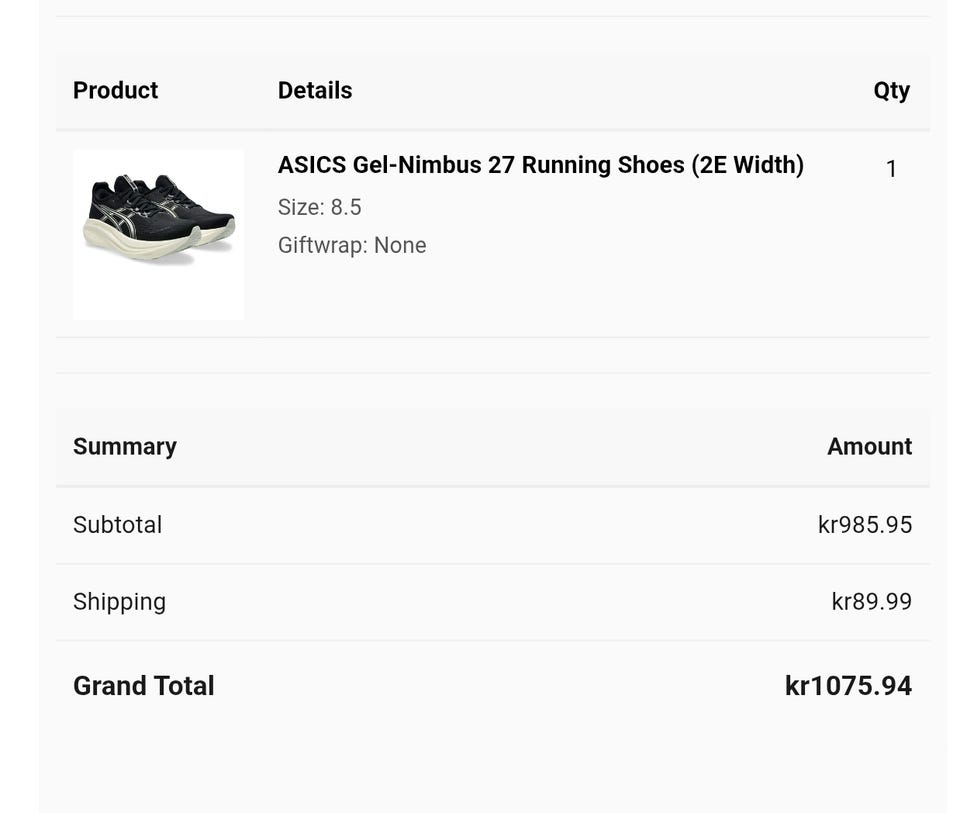Click the ASICS running shoes product thumbnail
Image resolution: width=960 pixels, height=813 pixels.
click(x=158, y=234)
